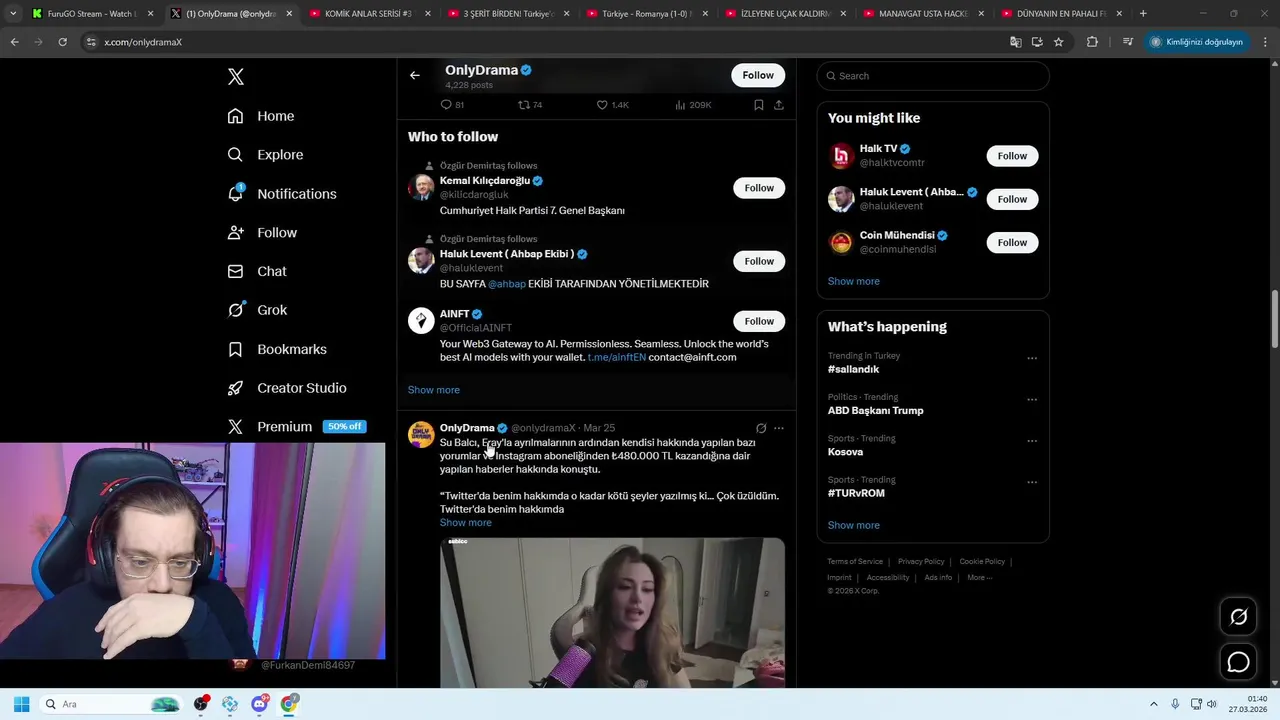
Task: Open Grok actions icon on Mar 25 post
Action: pyautogui.click(x=761, y=428)
